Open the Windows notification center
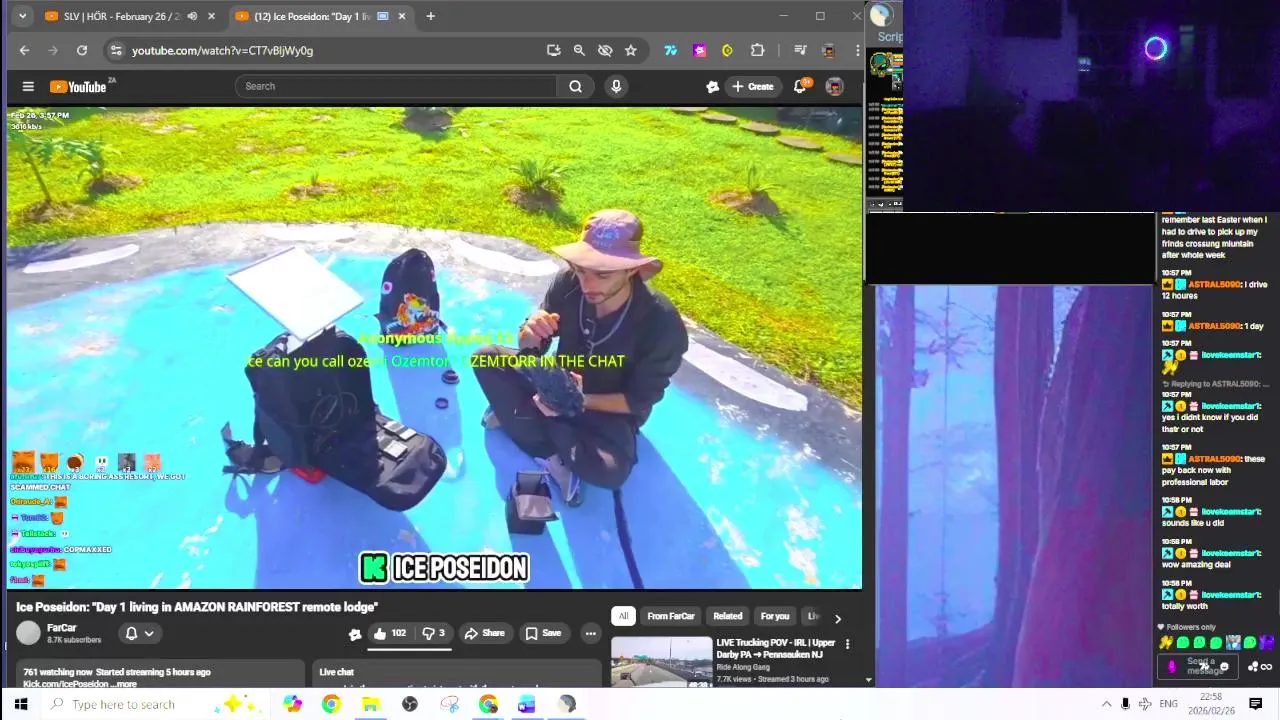Screen dimensions: 1280x720 coord(1255,704)
